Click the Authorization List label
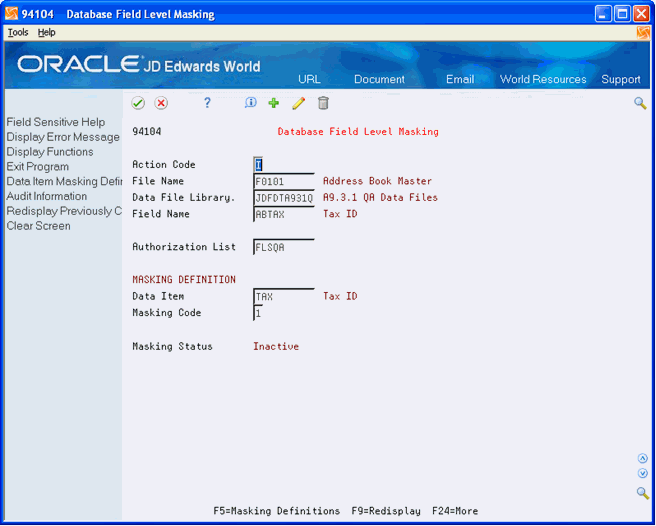This screenshot has height=526, width=656. (x=184, y=247)
